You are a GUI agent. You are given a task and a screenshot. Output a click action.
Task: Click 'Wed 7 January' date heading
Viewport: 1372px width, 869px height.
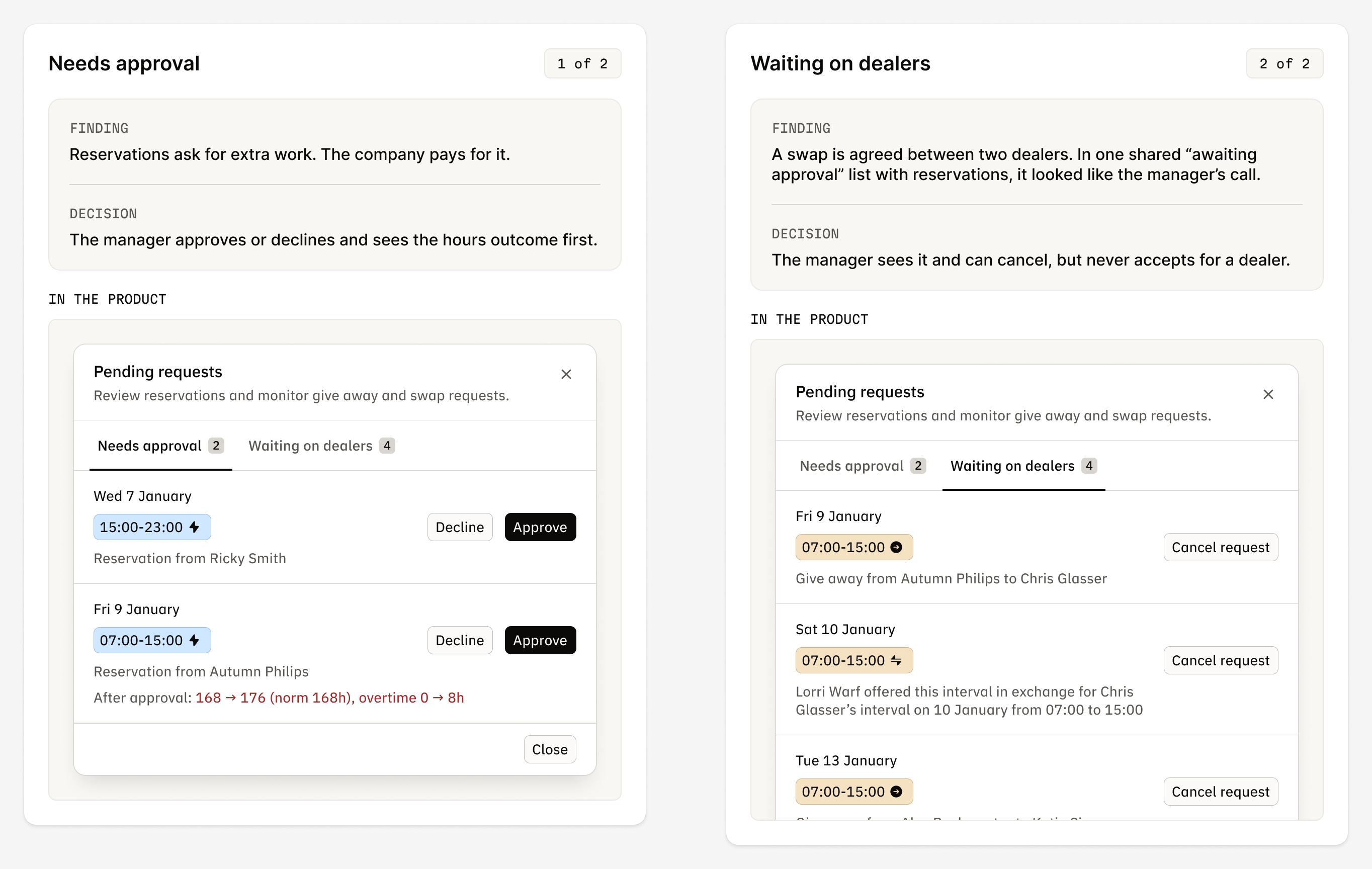142,496
